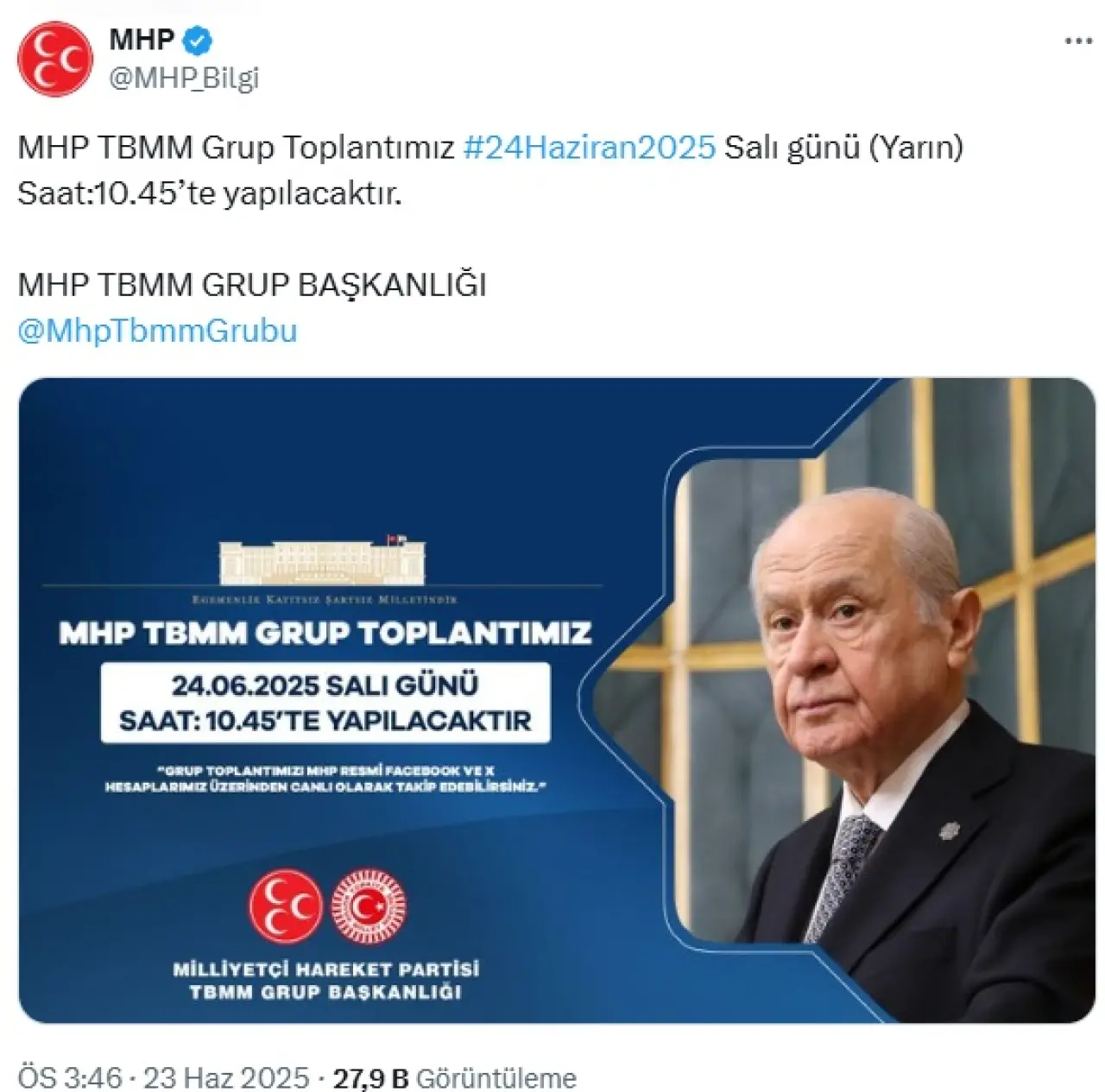
Task: Open the attached meeting announcement image
Action: click(557, 700)
